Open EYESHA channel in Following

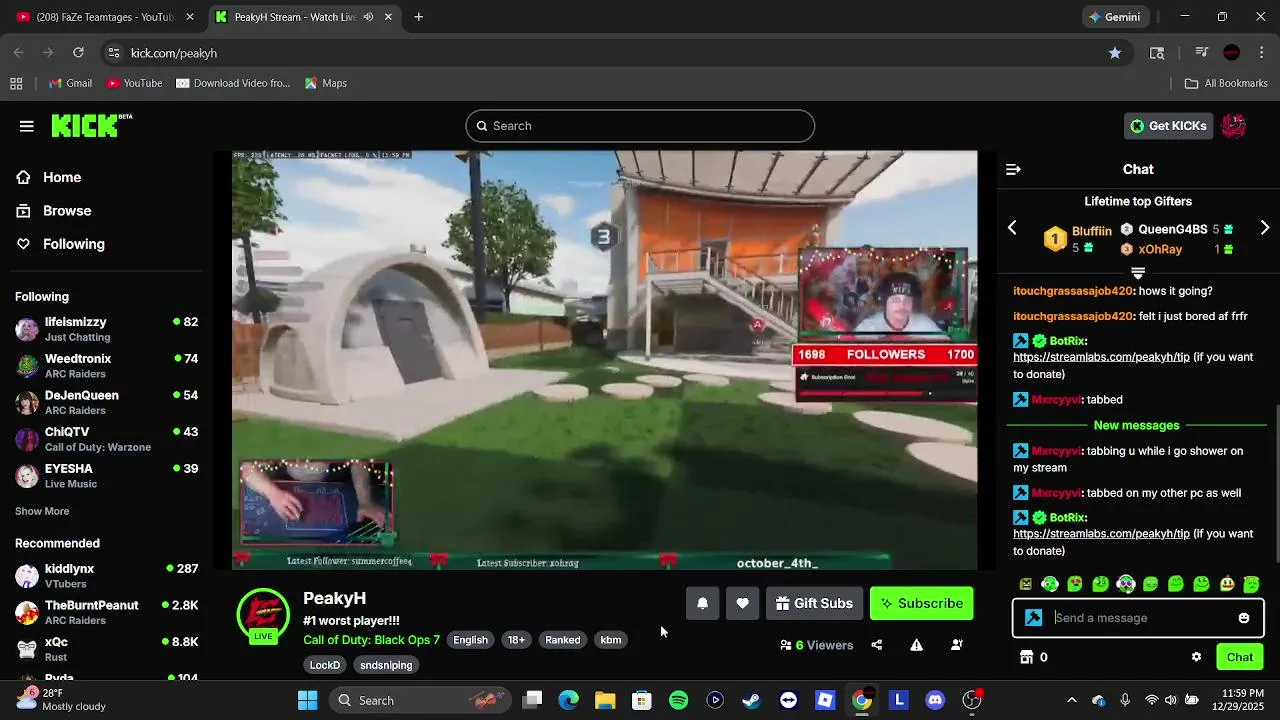[x=106, y=476]
